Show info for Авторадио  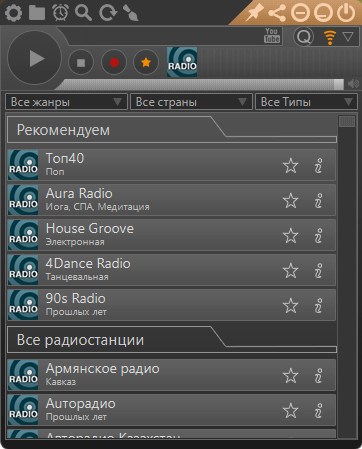(x=319, y=410)
